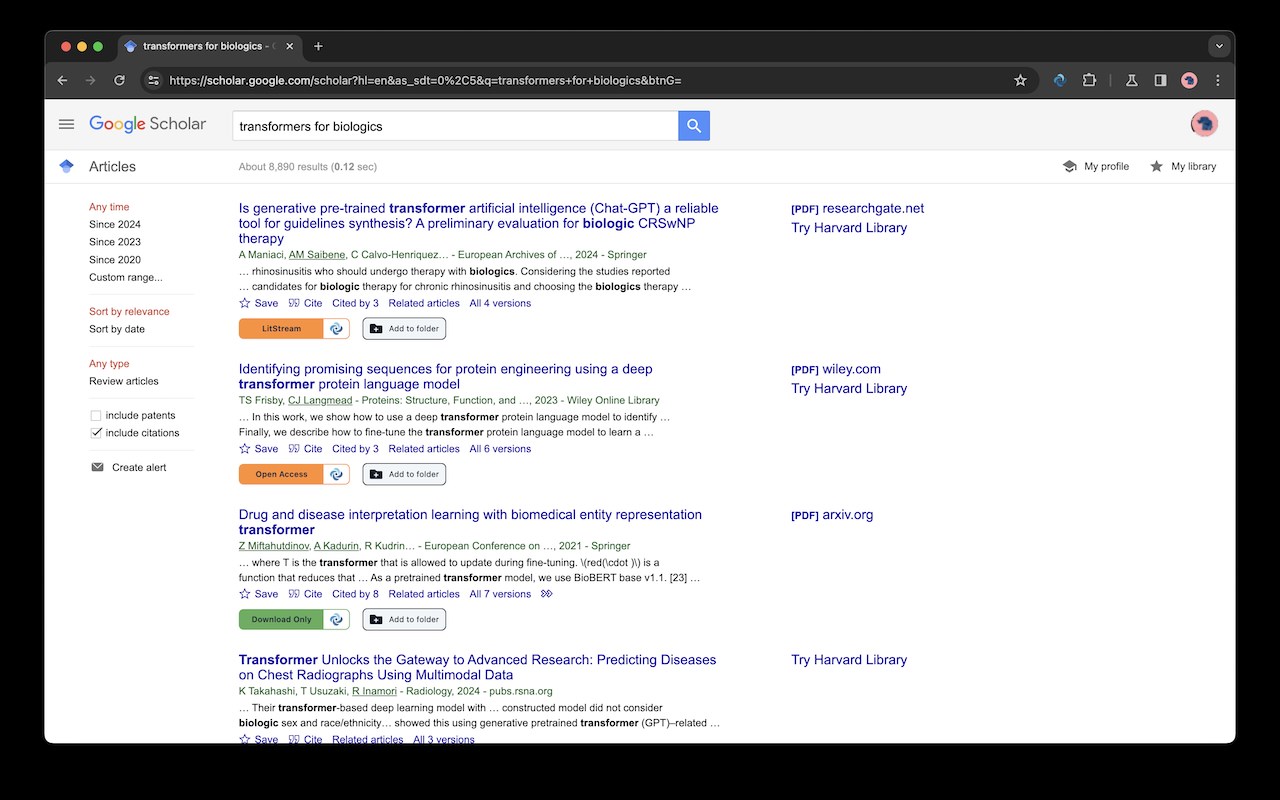The image size is (1280, 800).
Task: Click the Download Only green button
Action: tap(281, 620)
